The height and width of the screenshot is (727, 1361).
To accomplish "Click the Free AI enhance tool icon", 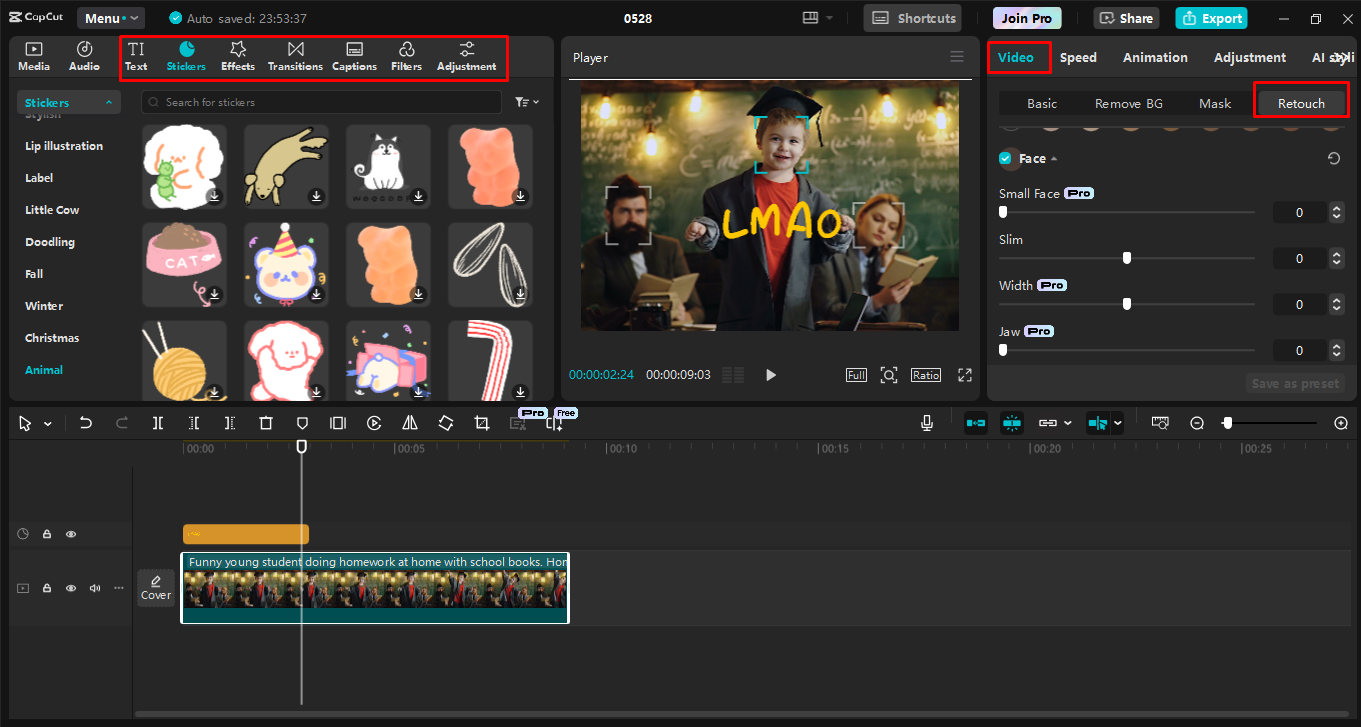I will (x=555, y=423).
